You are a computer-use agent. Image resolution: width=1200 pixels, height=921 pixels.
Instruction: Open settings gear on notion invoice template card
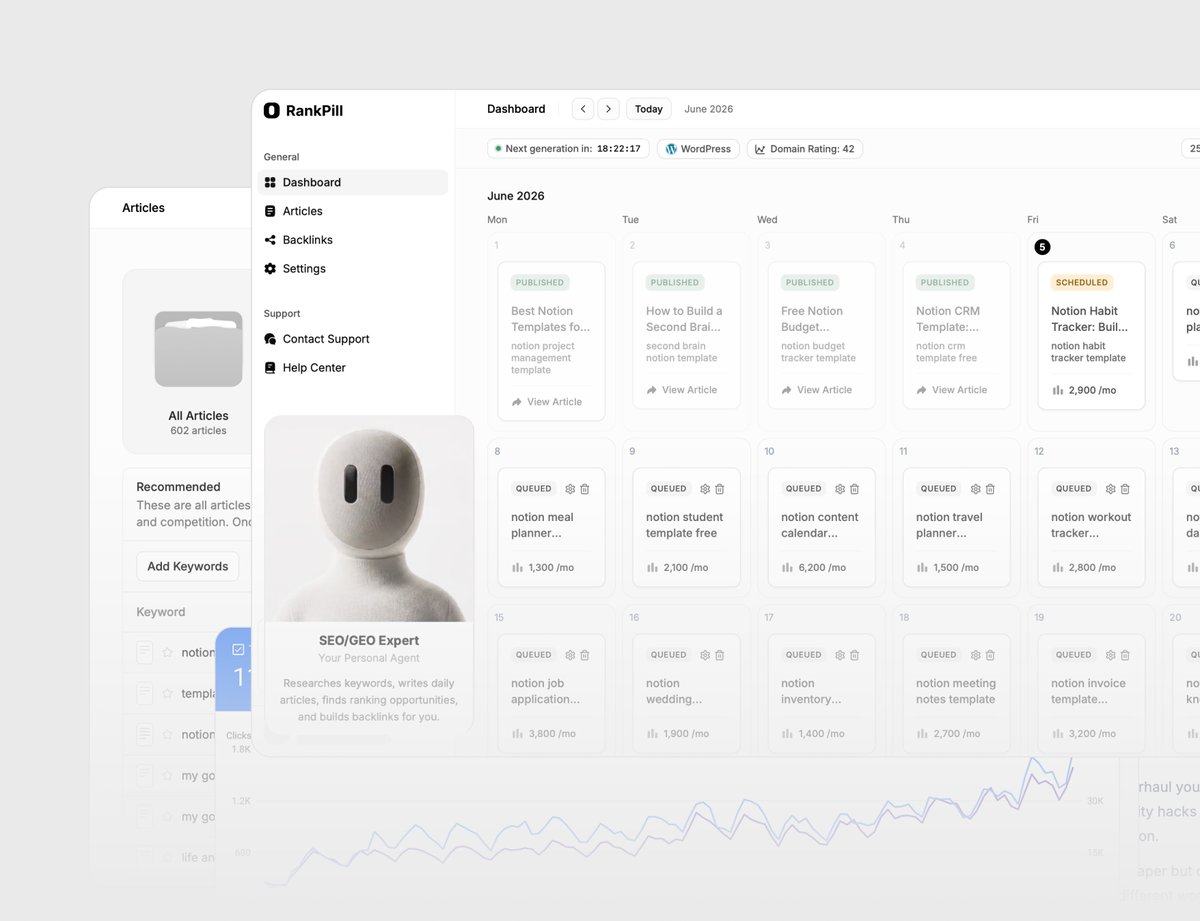coord(1110,655)
